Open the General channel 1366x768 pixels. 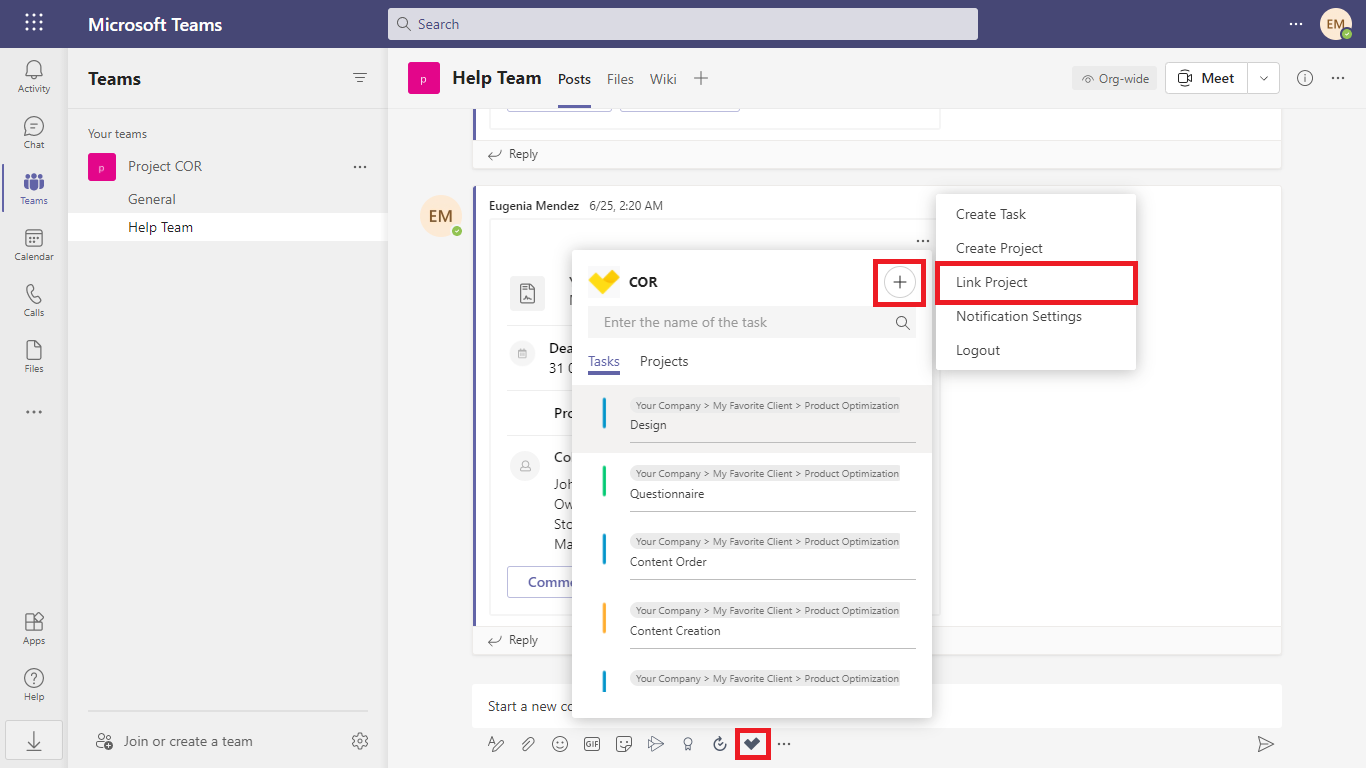tap(228, 199)
